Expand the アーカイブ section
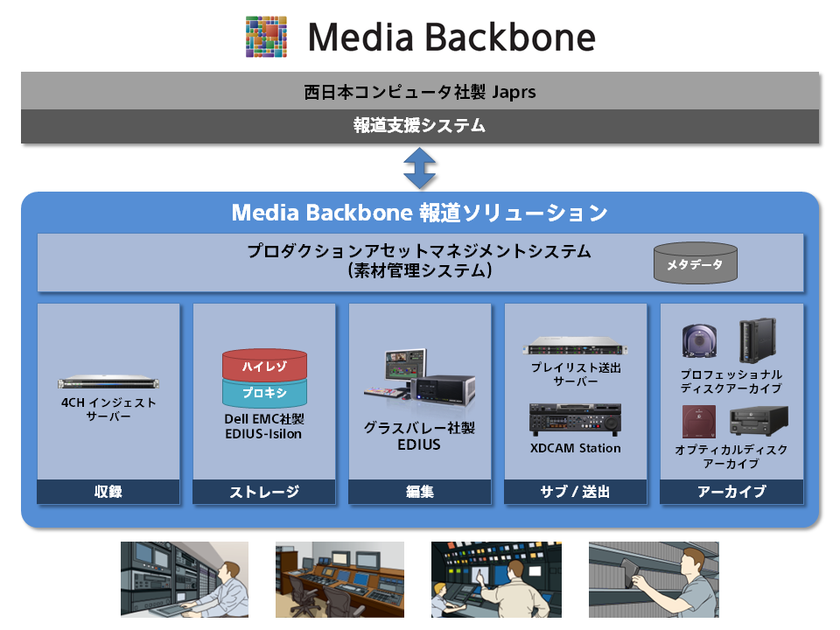This screenshot has width=840, height=630. point(730,492)
